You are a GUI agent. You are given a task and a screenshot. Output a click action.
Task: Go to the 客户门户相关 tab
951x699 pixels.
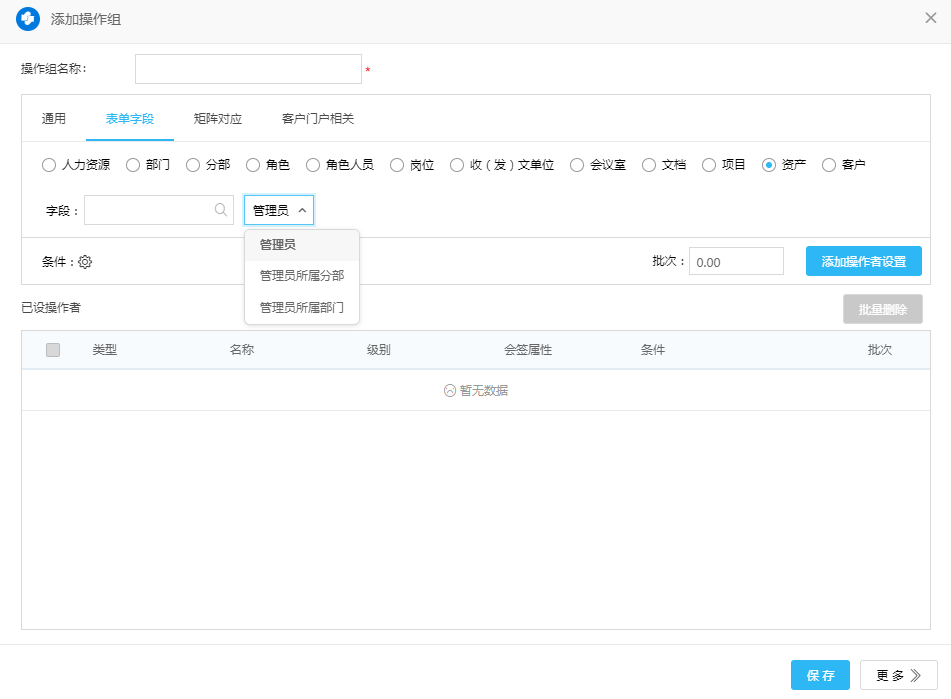[x=318, y=119]
